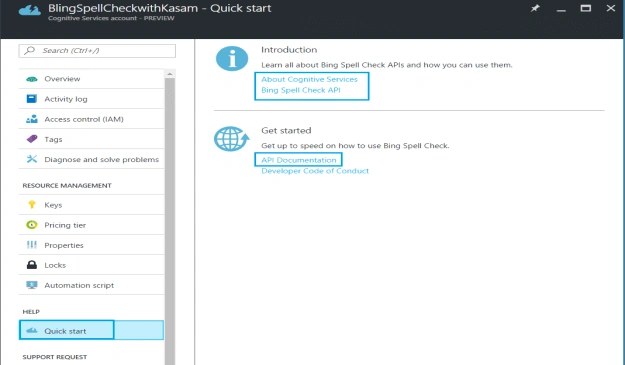This screenshot has width=625, height=365.
Task: Follow the Bing Spell Check API link
Action: pyautogui.click(x=301, y=90)
